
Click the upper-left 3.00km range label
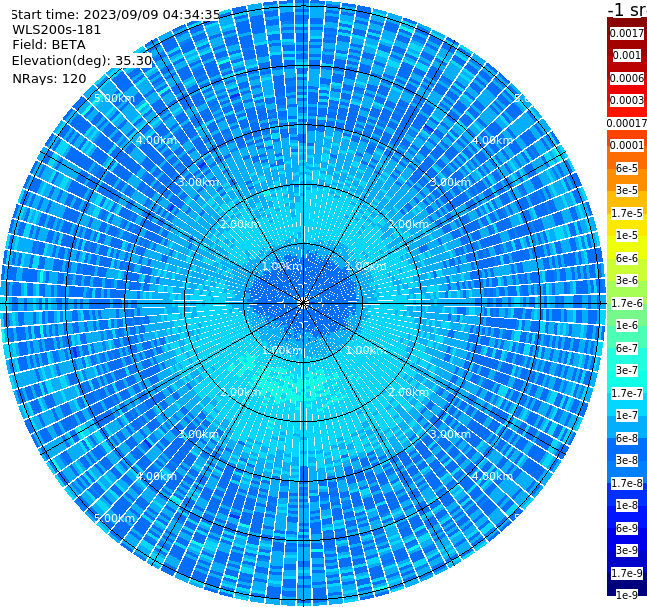[199, 182]
